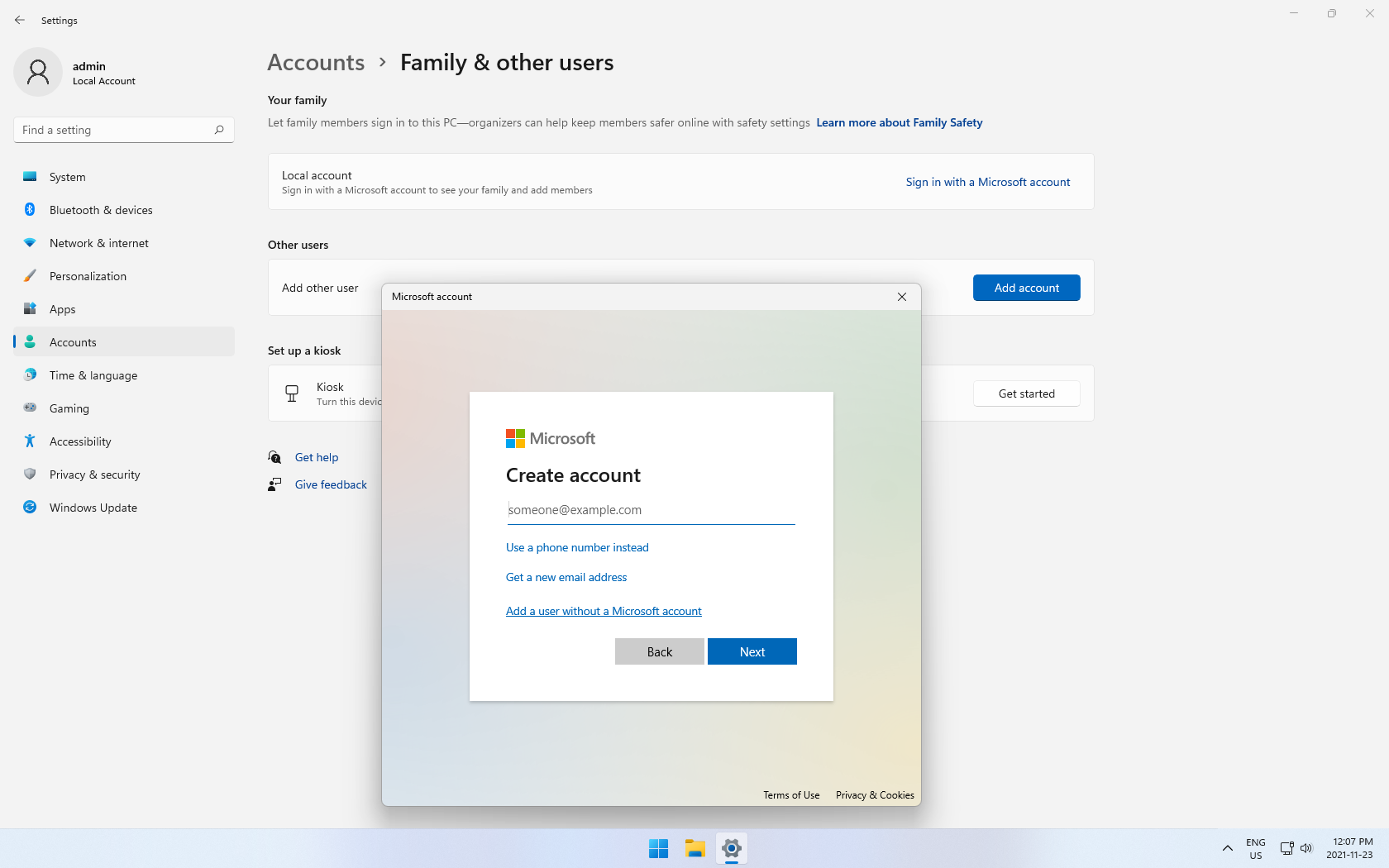Click the Windows Start button
The height and width of the screenshot is (868, 1389).
[x=658, y=848]
